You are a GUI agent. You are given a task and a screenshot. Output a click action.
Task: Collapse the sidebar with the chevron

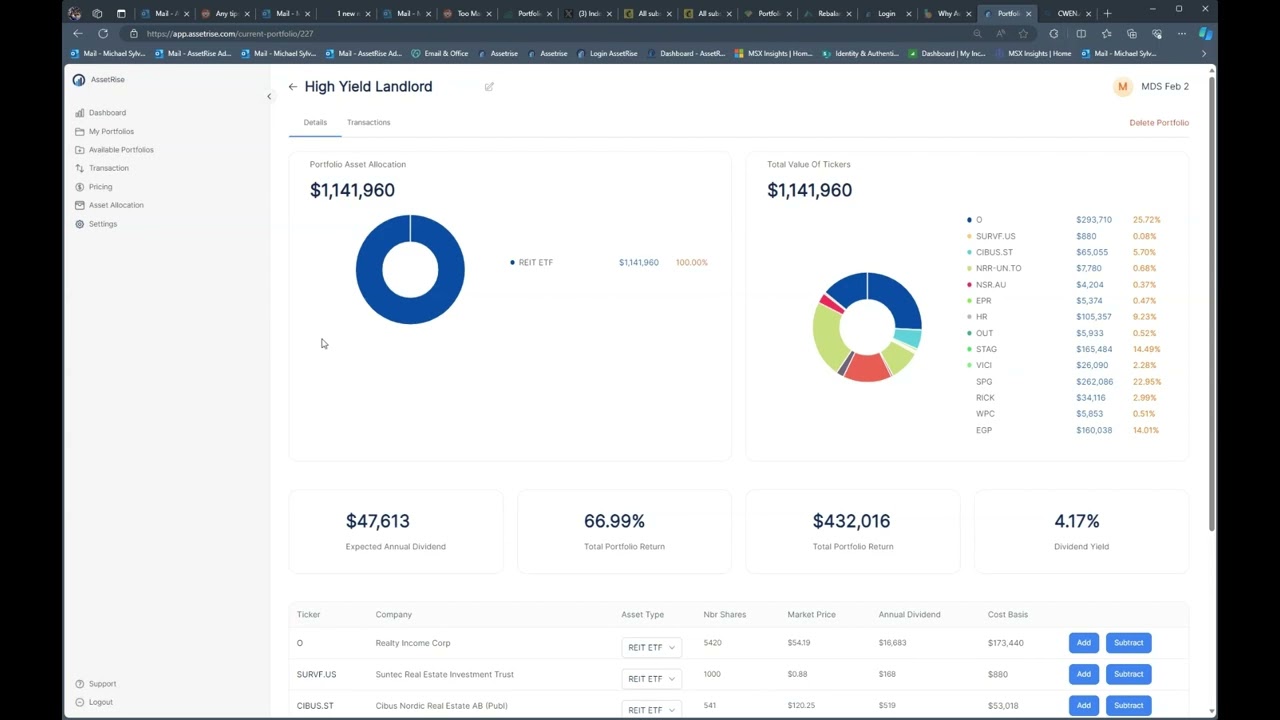pyautogui.click(x=269, y=96)
